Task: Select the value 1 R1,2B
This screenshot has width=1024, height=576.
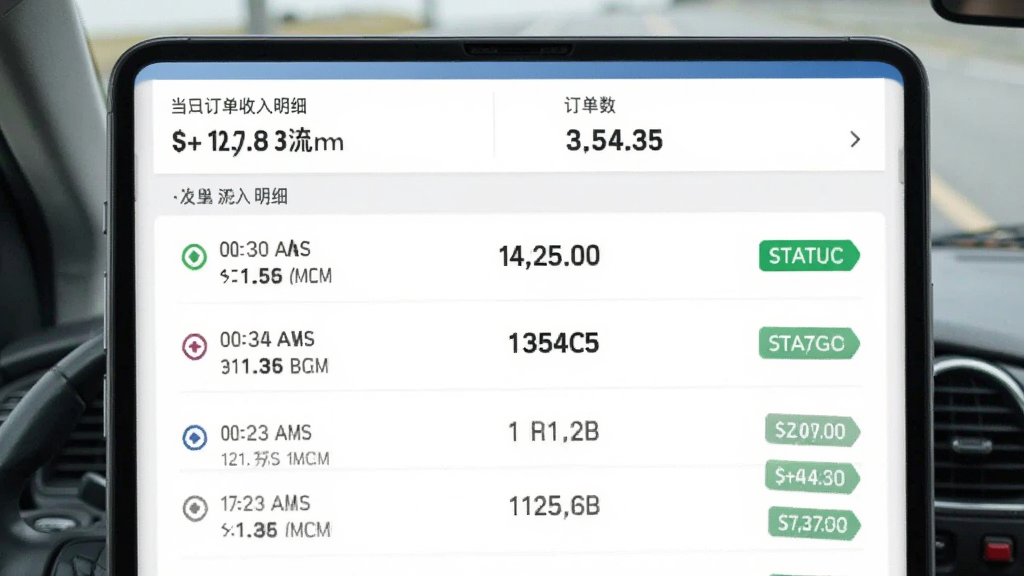Action: [553, 432]
